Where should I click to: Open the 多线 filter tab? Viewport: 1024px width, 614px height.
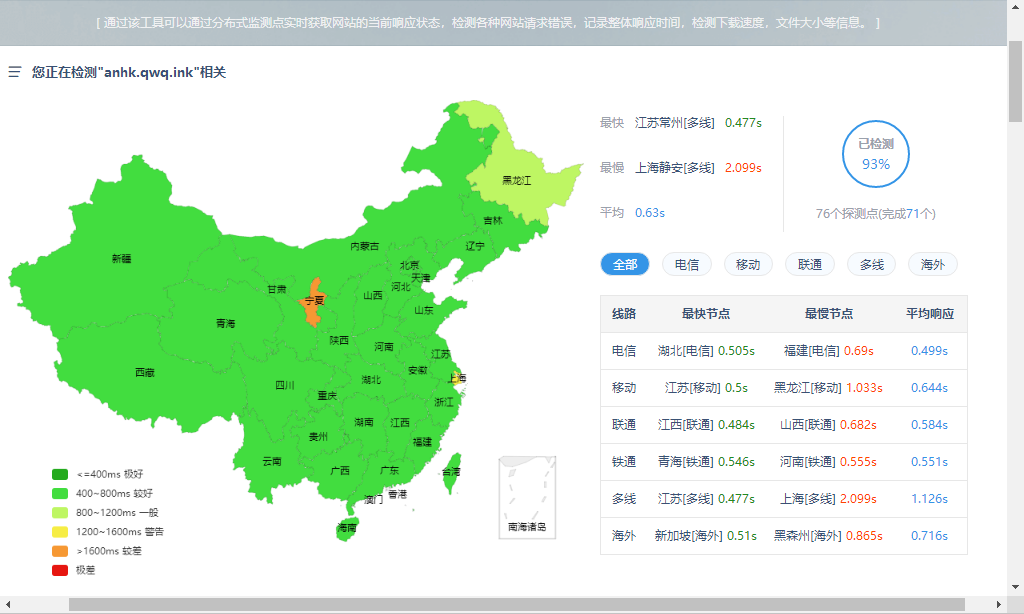coord(871,265)
